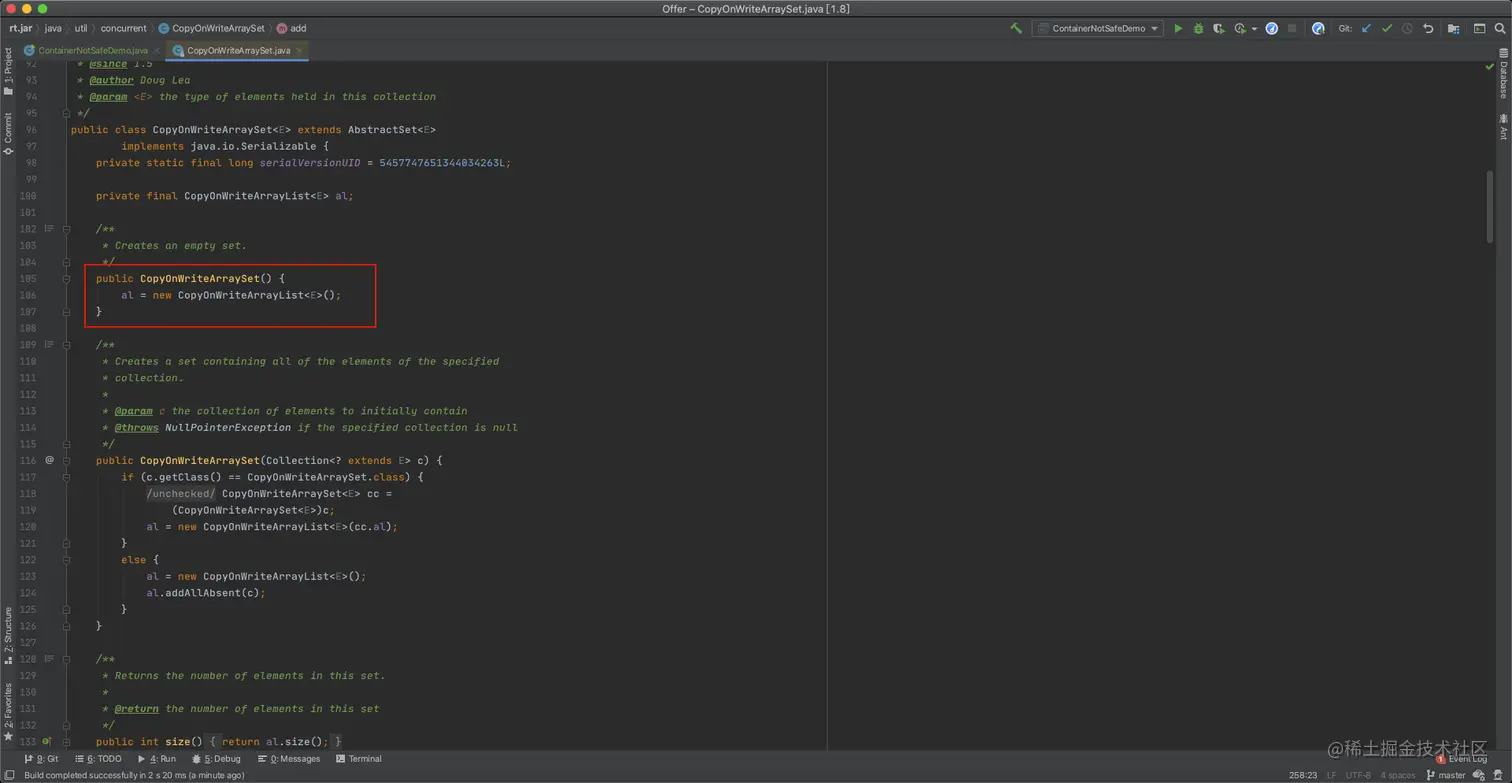Click the Build project hammer icon
1512x783 pixels.
click(x=1016, y=29)
